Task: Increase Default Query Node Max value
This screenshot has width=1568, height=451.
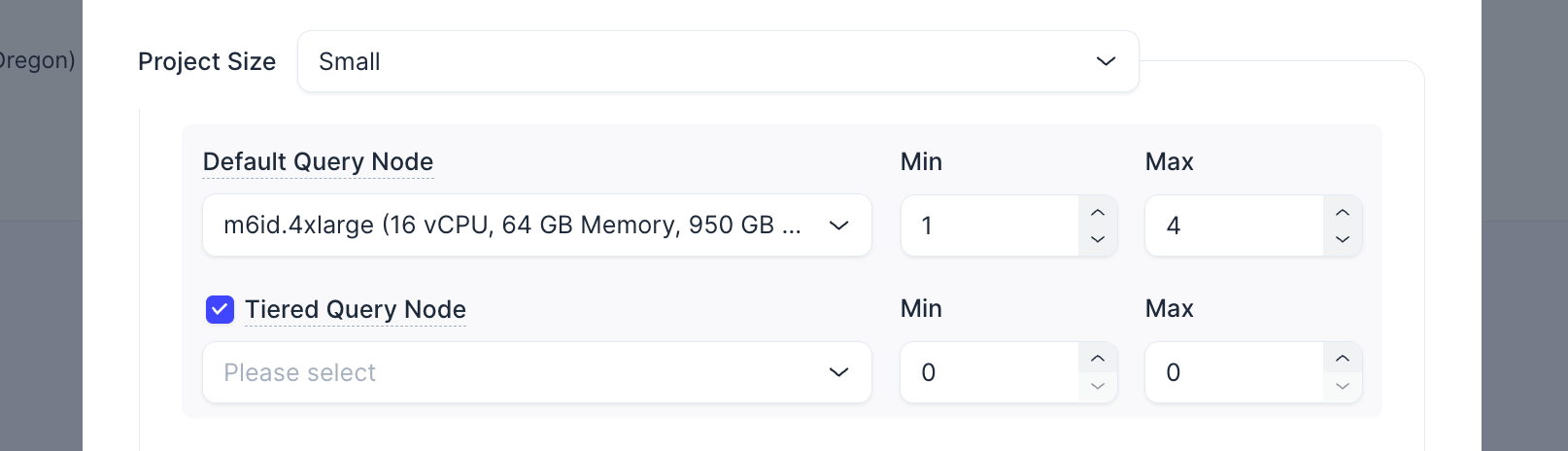Action: 1343,212
